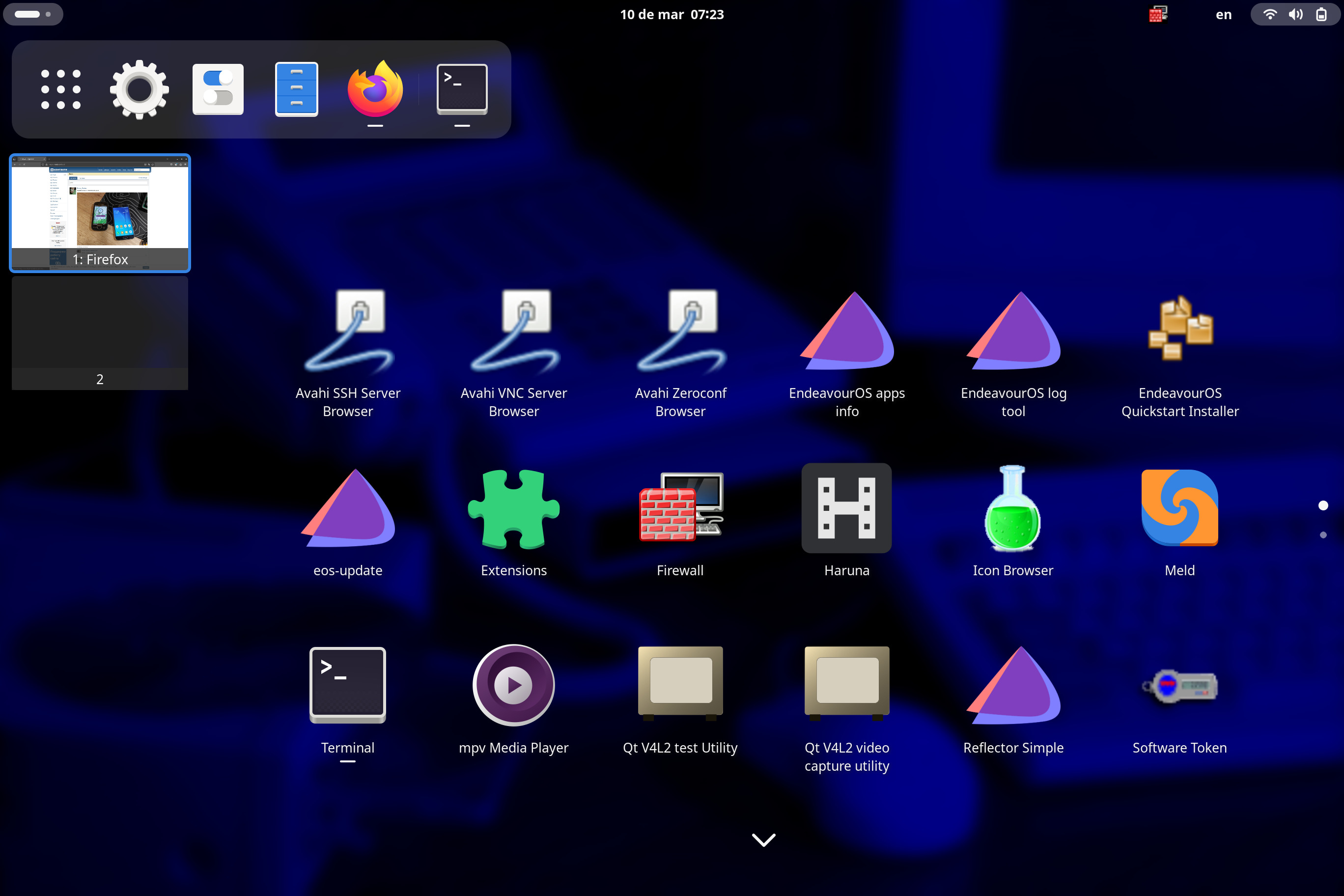The height and width of the screenshot is (896, 1344).
Task: Start mpv Media Player
Action: tap(514, 685)
